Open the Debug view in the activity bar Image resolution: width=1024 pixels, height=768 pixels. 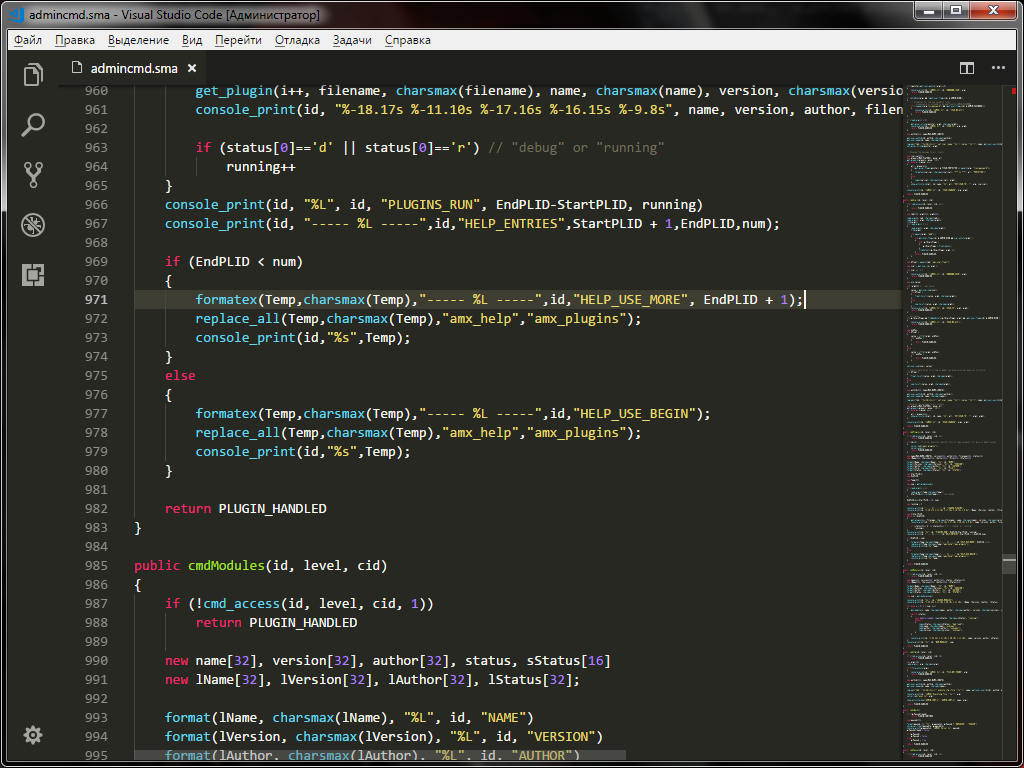coord(33,225)
